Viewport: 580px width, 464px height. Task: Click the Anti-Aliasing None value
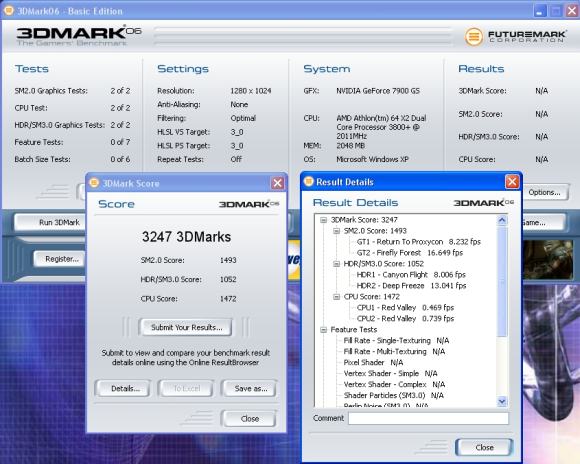239,104
